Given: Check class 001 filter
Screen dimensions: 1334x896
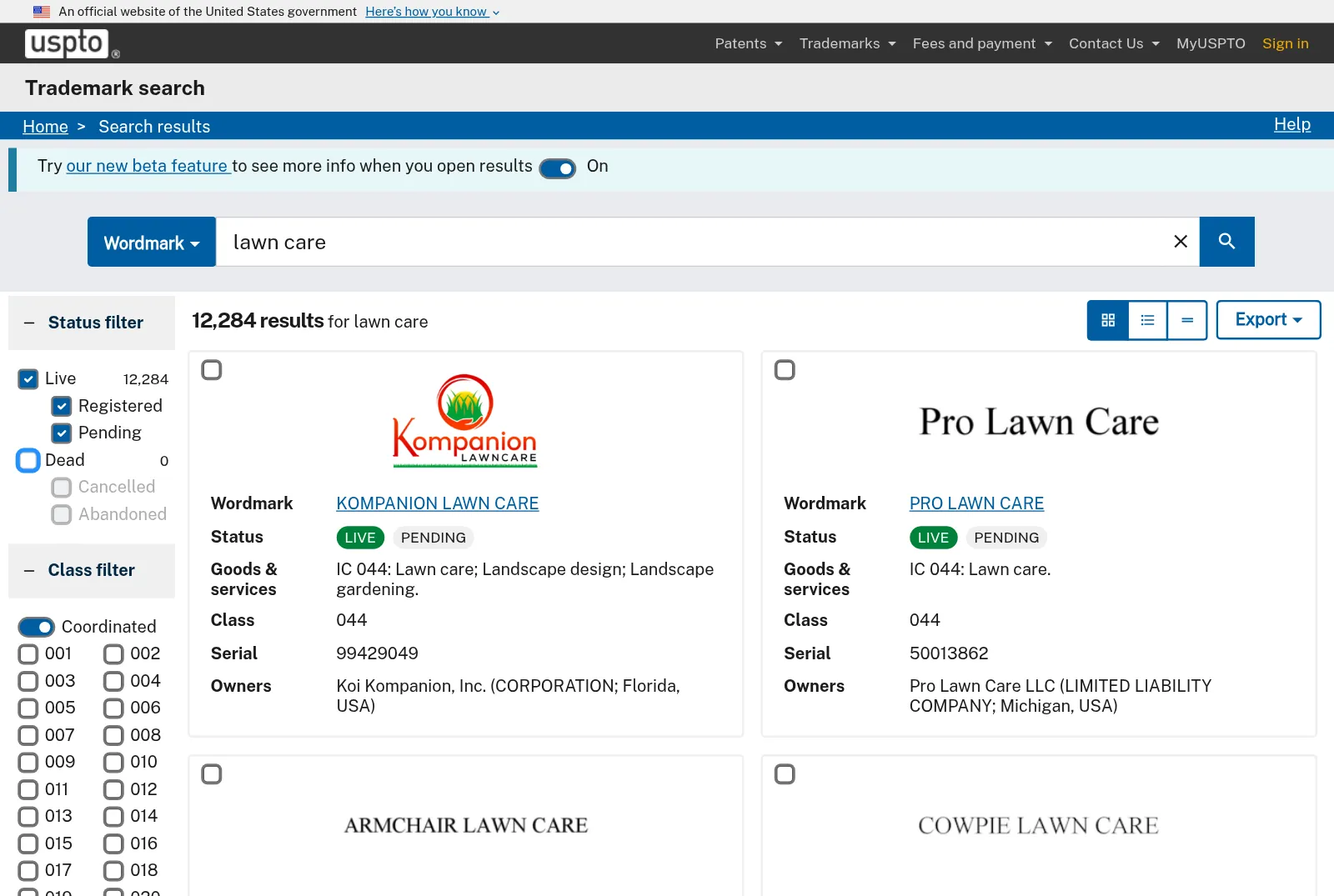Looking at the screenshot, I should [x=28, y=654].
